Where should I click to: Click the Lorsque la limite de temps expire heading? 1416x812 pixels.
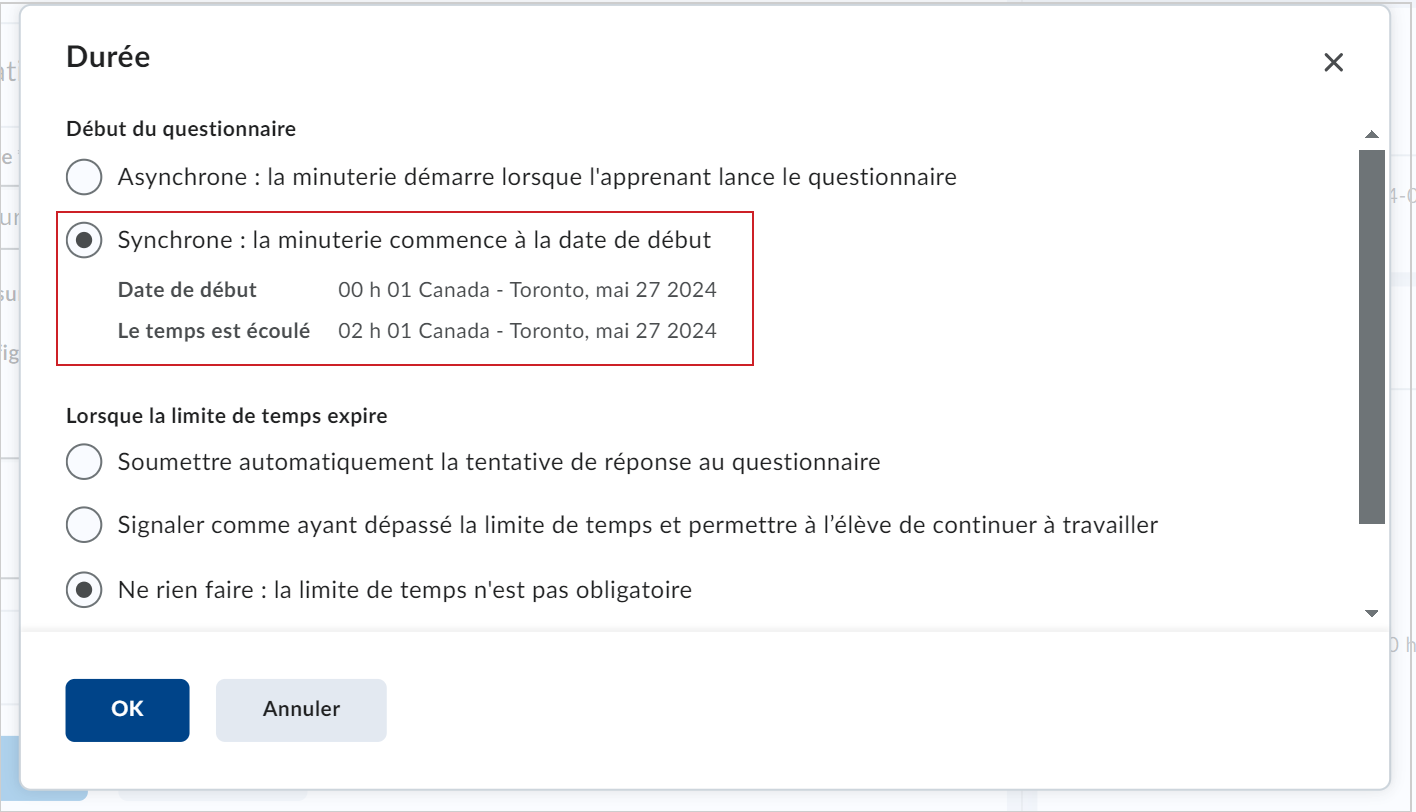[x=227, y=416]
